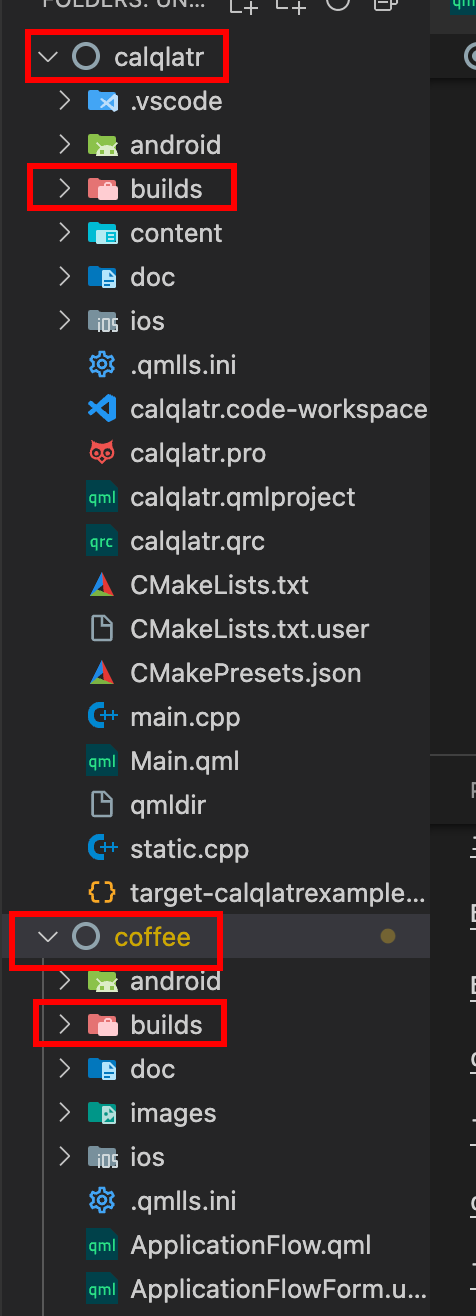Click the CMake icon beside CMakePresets.json
Viewport: 476px width, 1316px height.
[x=102, y=673]
